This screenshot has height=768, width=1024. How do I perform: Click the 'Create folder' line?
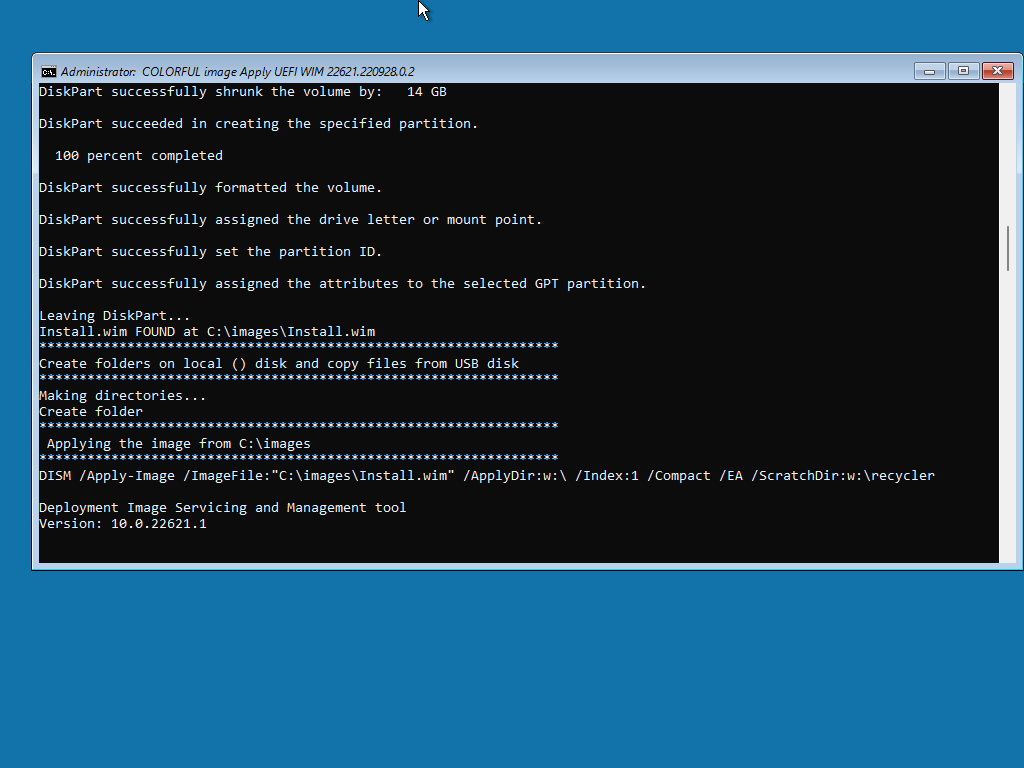tap(91, 412)
